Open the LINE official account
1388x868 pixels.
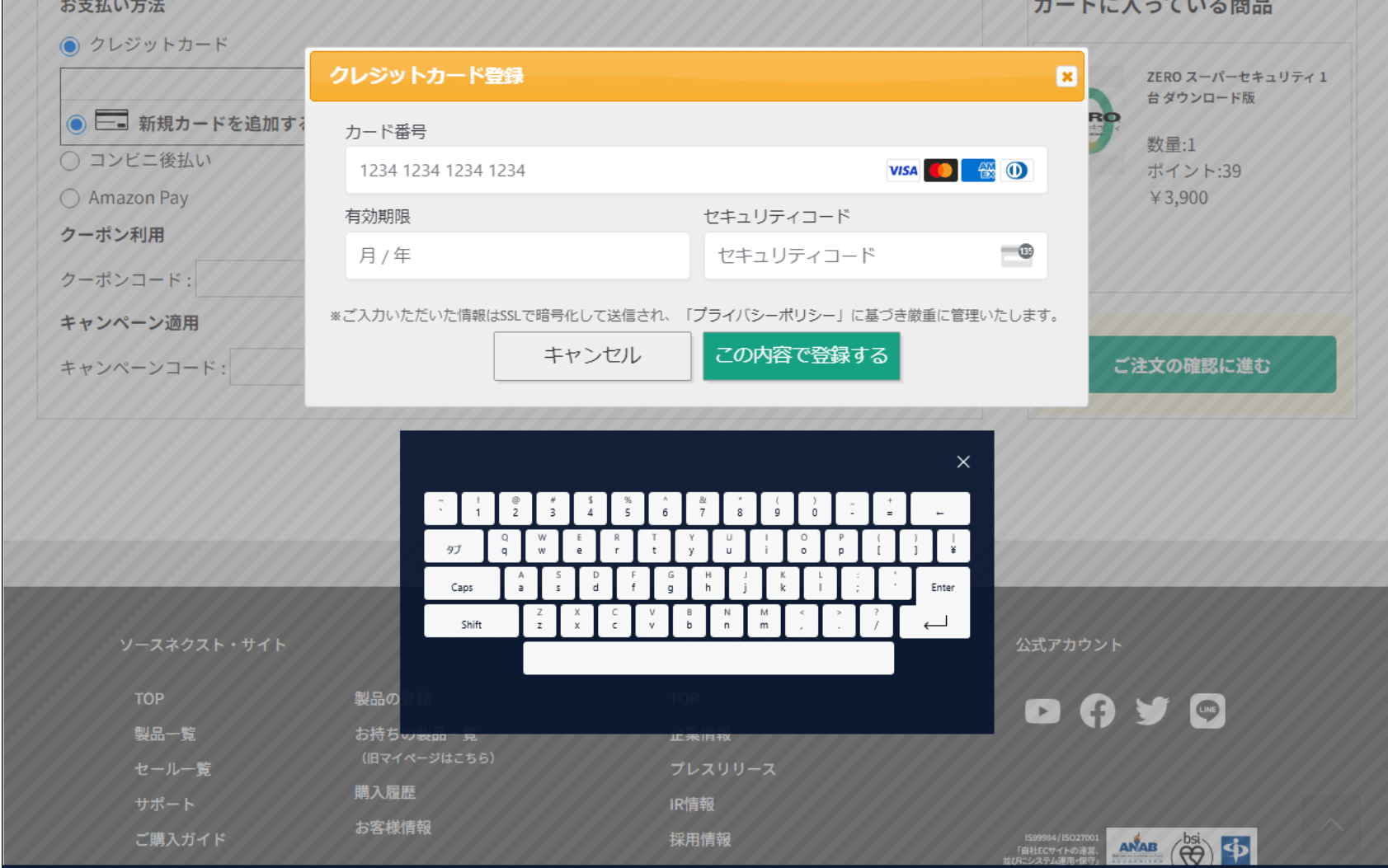pos(1207,711)
